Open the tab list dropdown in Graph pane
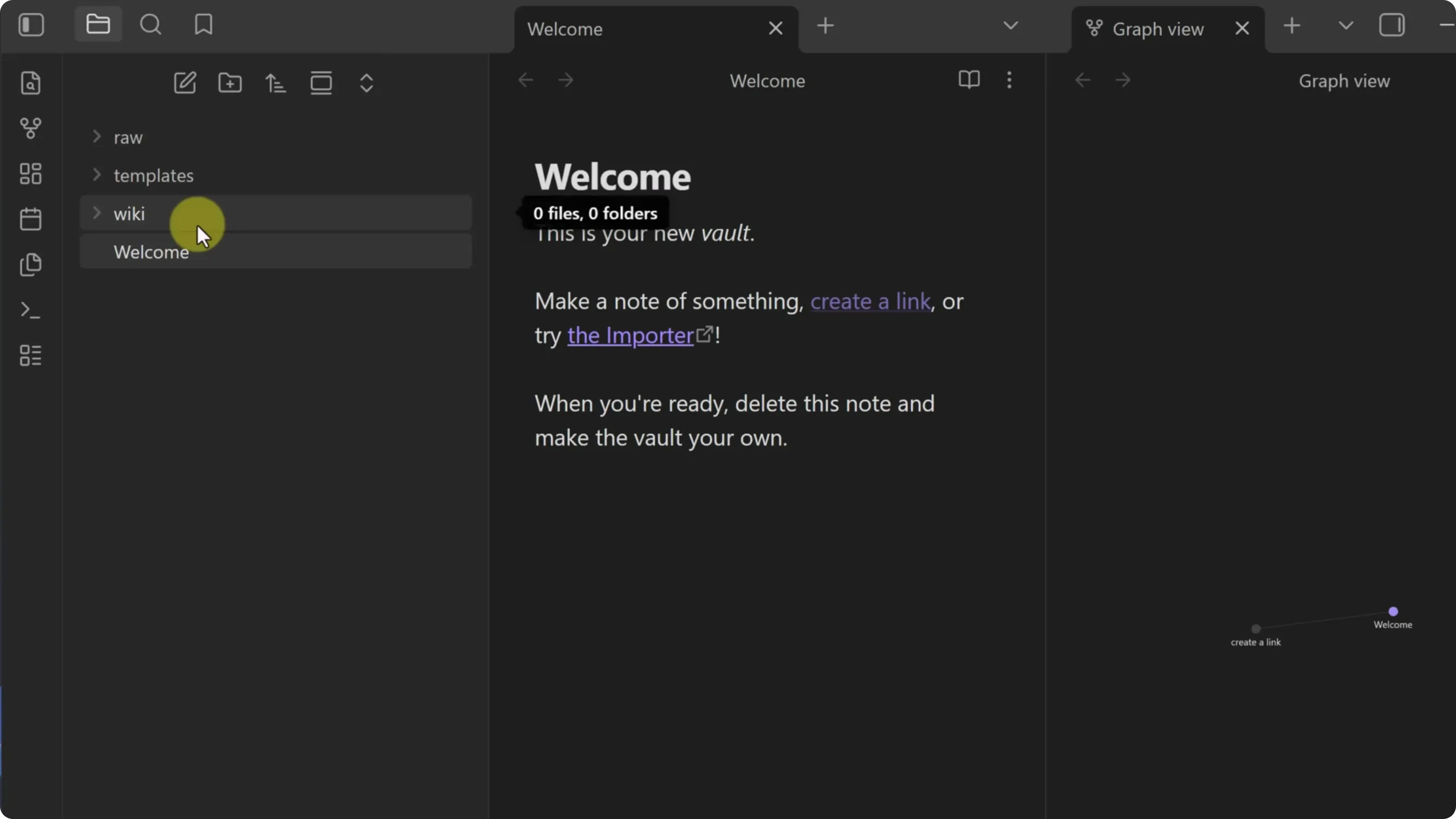1456x819 pixels. pos(1347,26)
